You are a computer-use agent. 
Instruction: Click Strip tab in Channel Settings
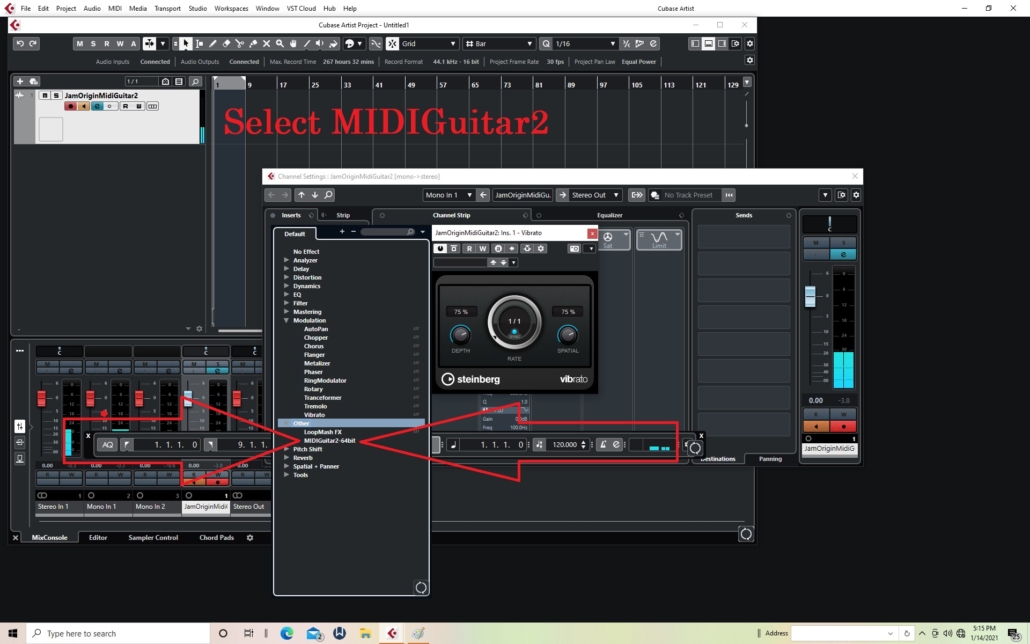click(343, 215)
